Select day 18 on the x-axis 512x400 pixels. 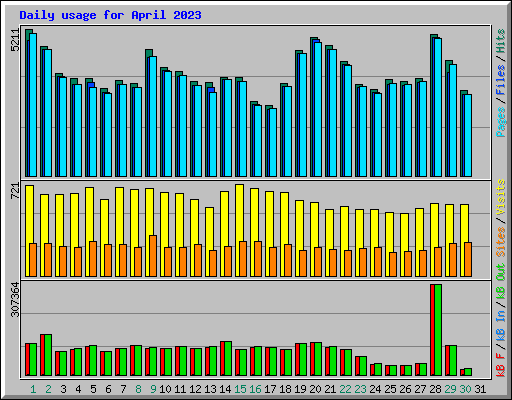(x=285, y=389)
